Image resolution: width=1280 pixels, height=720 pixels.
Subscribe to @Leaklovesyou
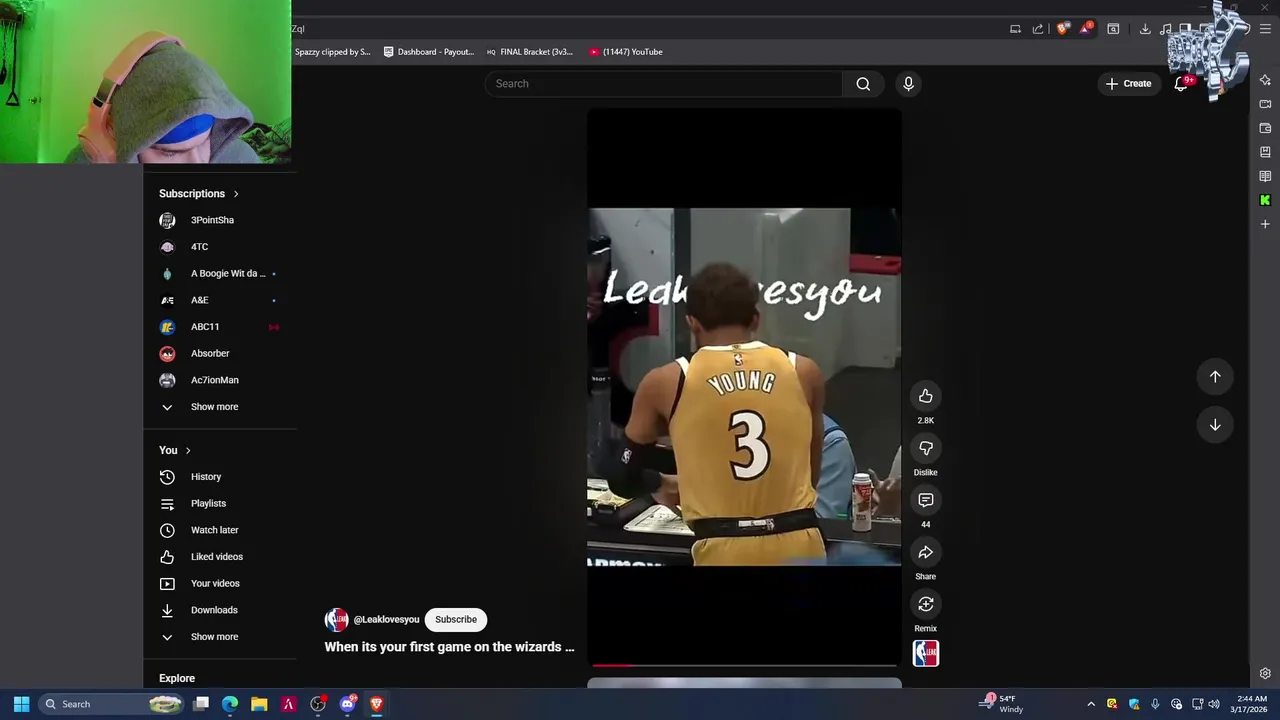(x=455, y=619)
